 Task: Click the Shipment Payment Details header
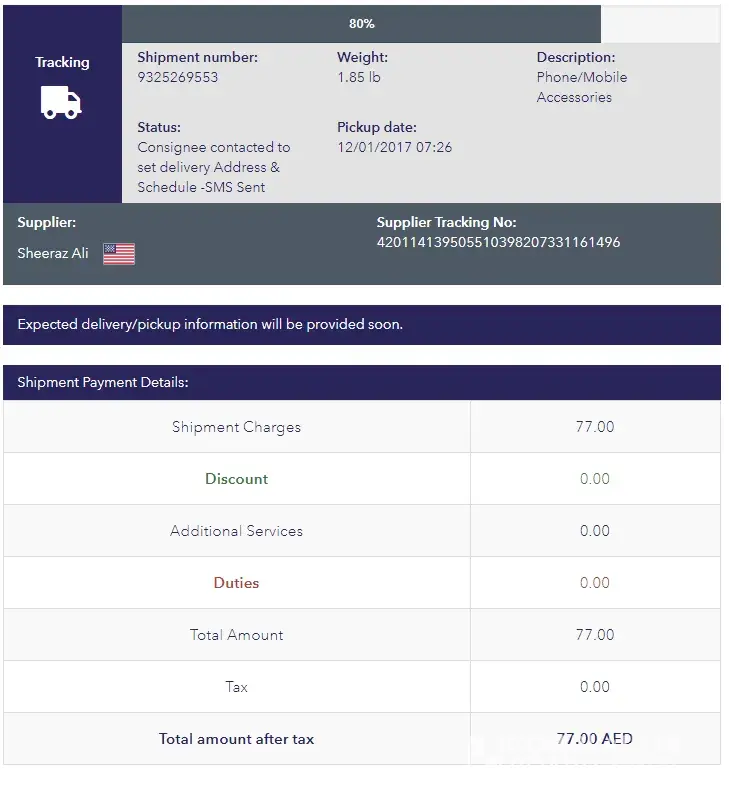(x=103, y=382)
